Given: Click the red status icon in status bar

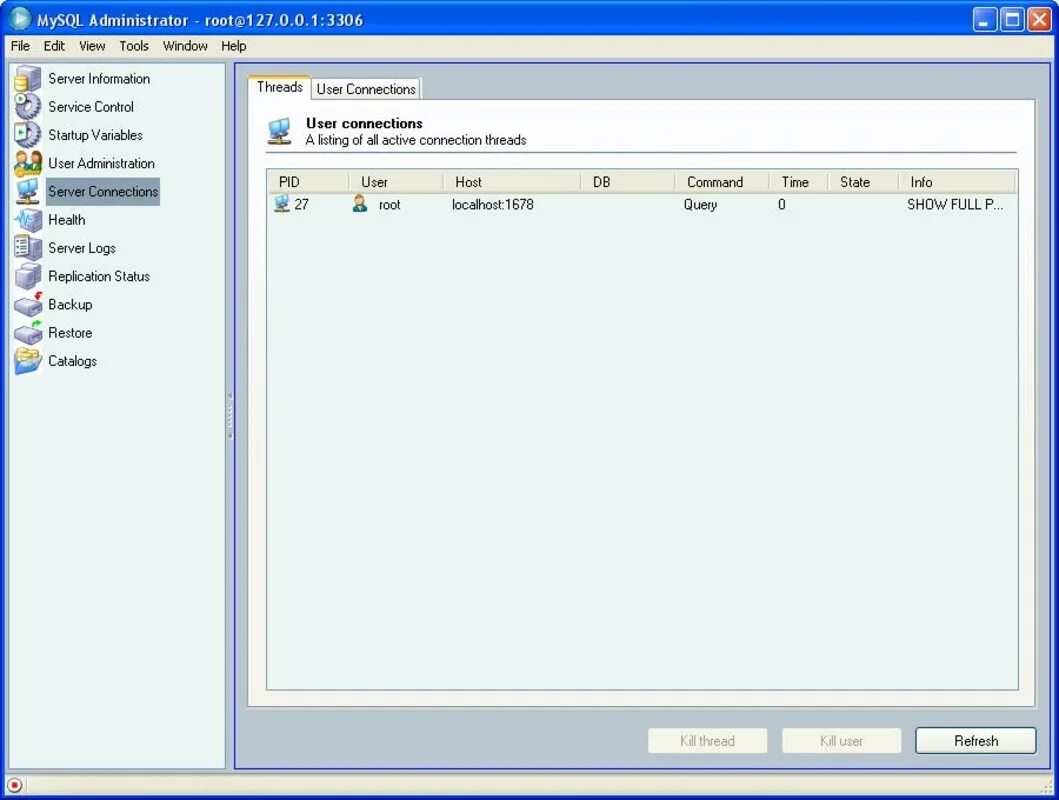Looking at the screenshot, I should 15,785.
